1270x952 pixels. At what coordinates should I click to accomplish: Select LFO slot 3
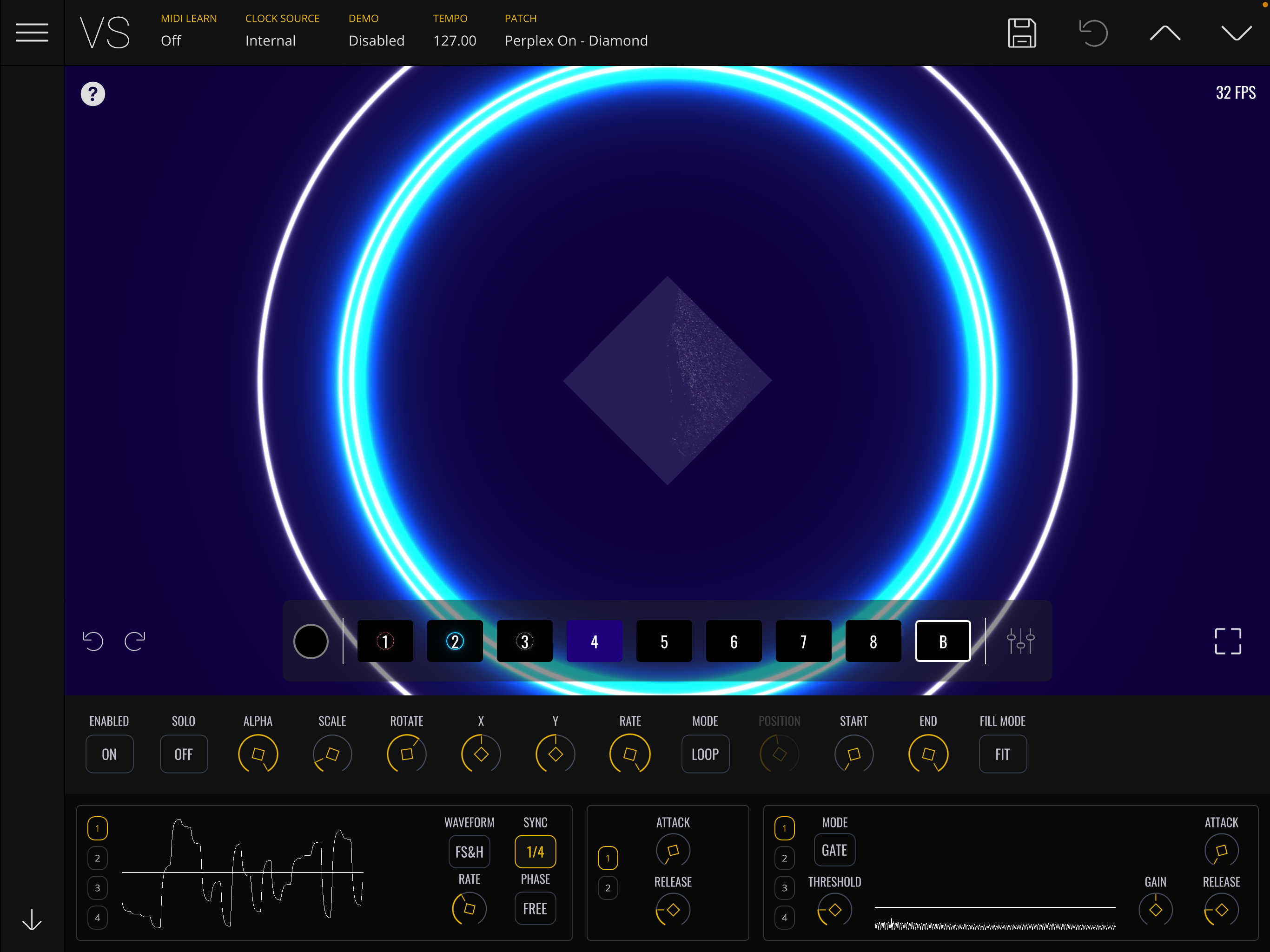(98, 888)
